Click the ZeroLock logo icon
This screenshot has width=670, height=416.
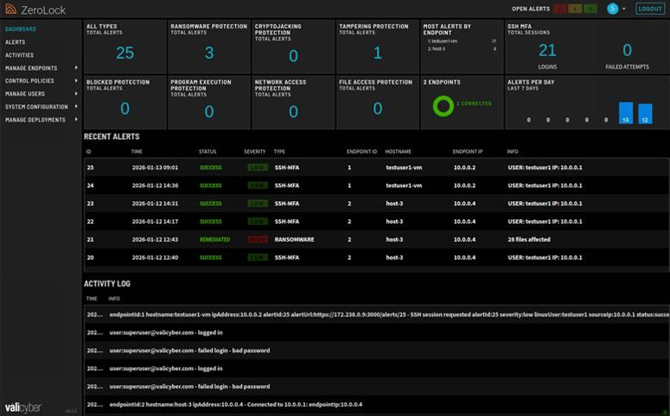click(x=11, y=9)
